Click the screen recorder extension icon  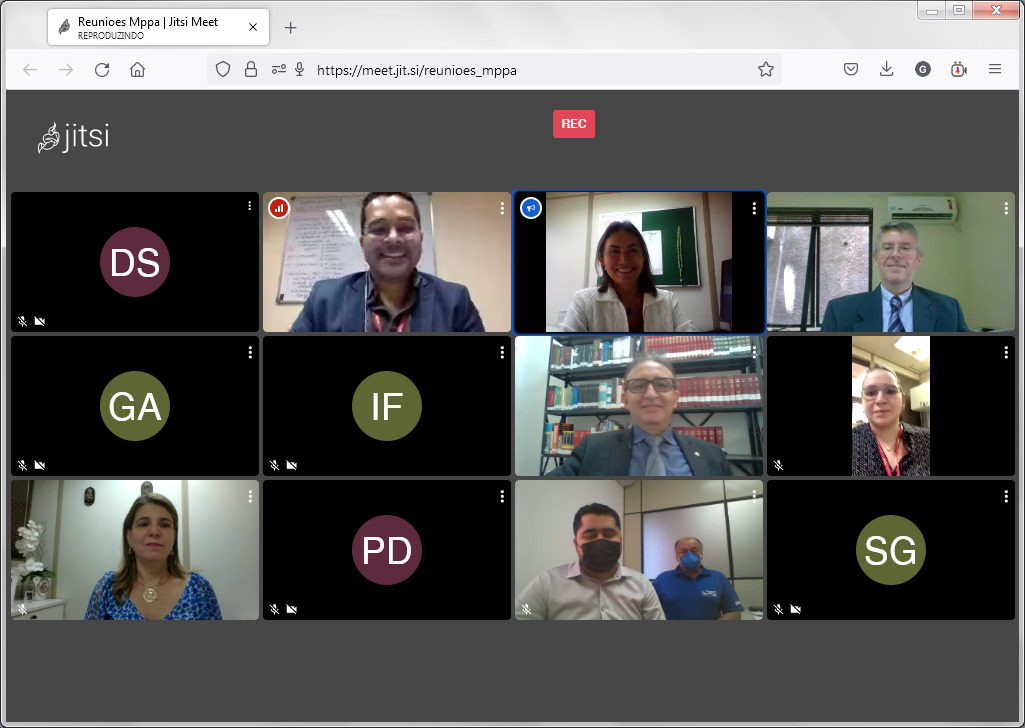click(958, 69)
